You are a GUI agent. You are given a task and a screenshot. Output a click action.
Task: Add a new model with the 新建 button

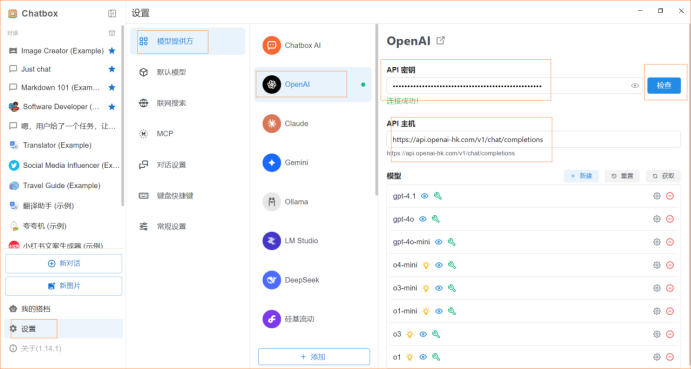point(581,176)
